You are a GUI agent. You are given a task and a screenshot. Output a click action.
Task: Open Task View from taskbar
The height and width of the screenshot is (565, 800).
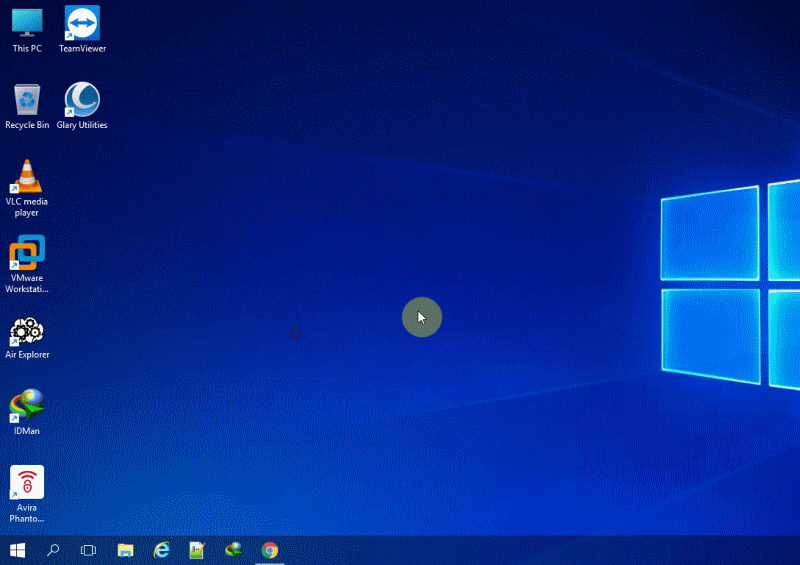click(x=88, y=550)
